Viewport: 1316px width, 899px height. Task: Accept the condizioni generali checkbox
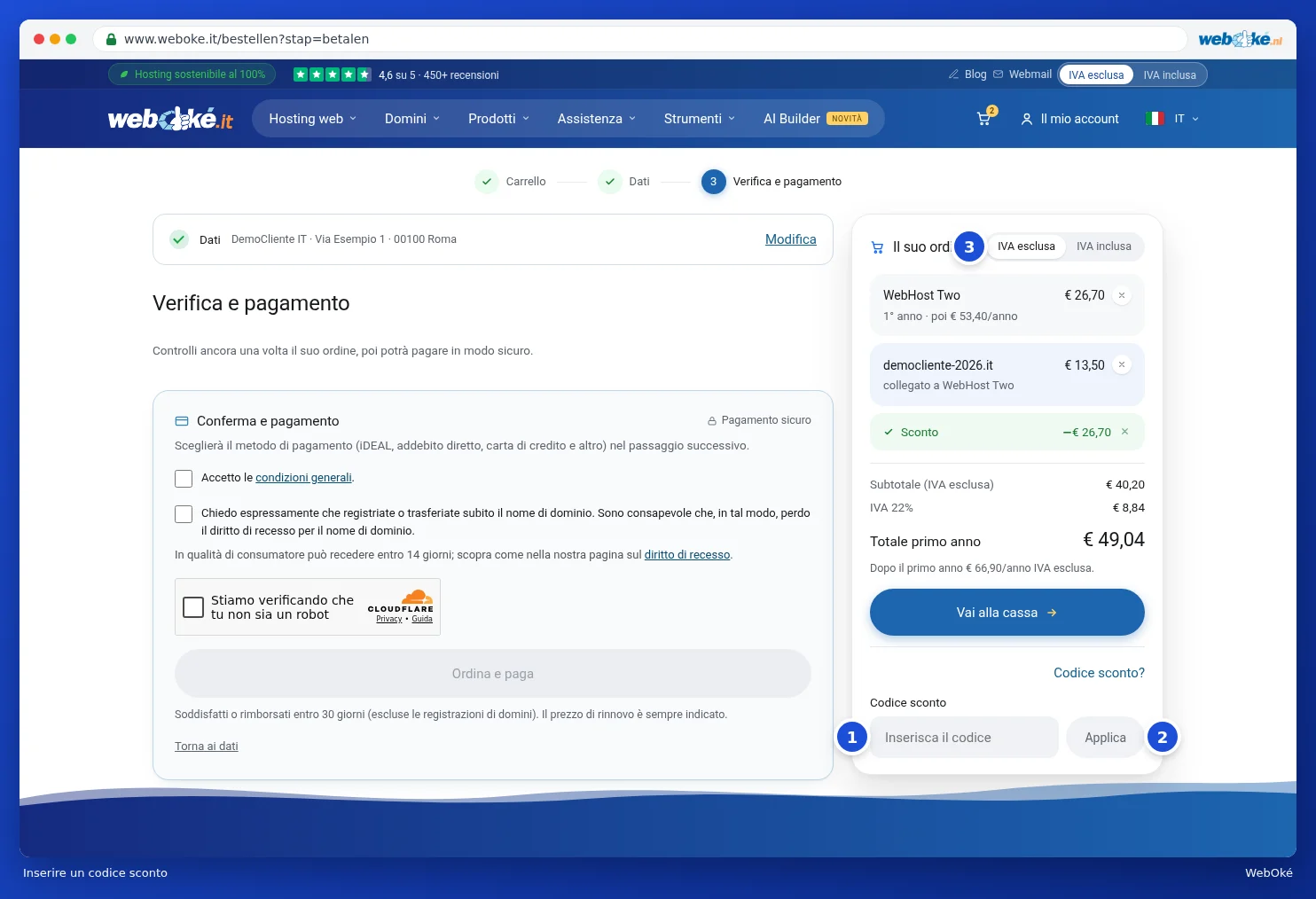(184, 479)
